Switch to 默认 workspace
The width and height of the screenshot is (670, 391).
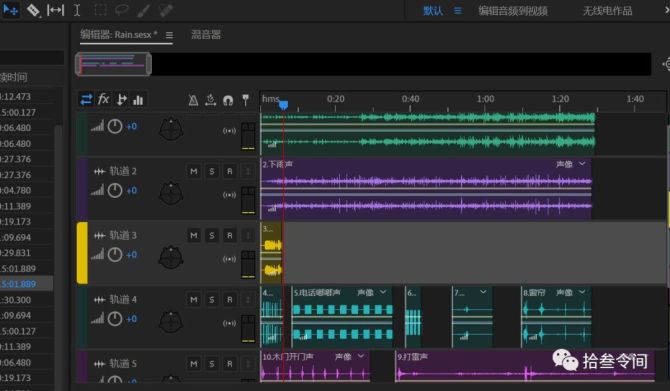433,11
